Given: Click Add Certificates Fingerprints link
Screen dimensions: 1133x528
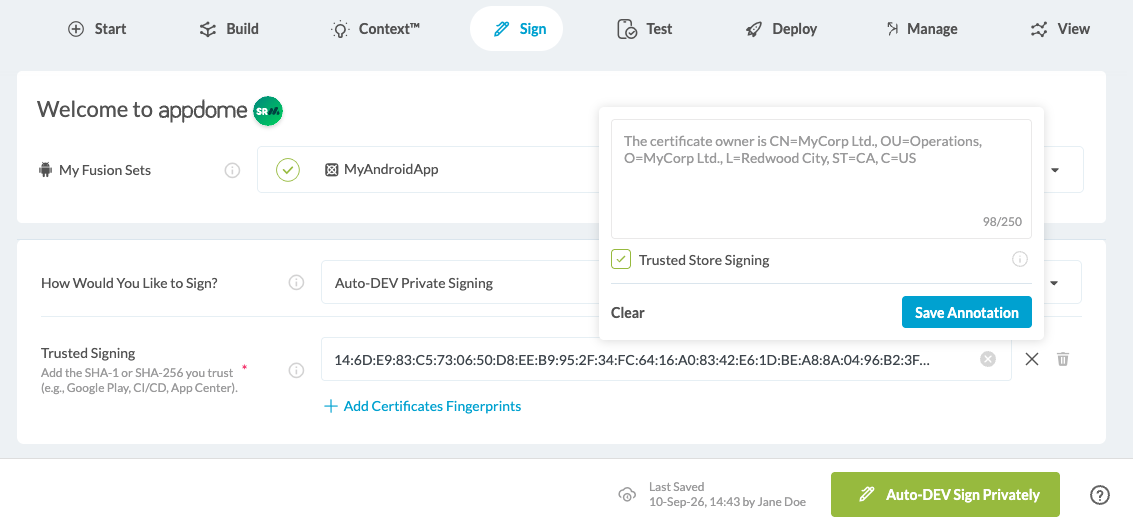Looking at the screenshot, I should tap(432, 406).
